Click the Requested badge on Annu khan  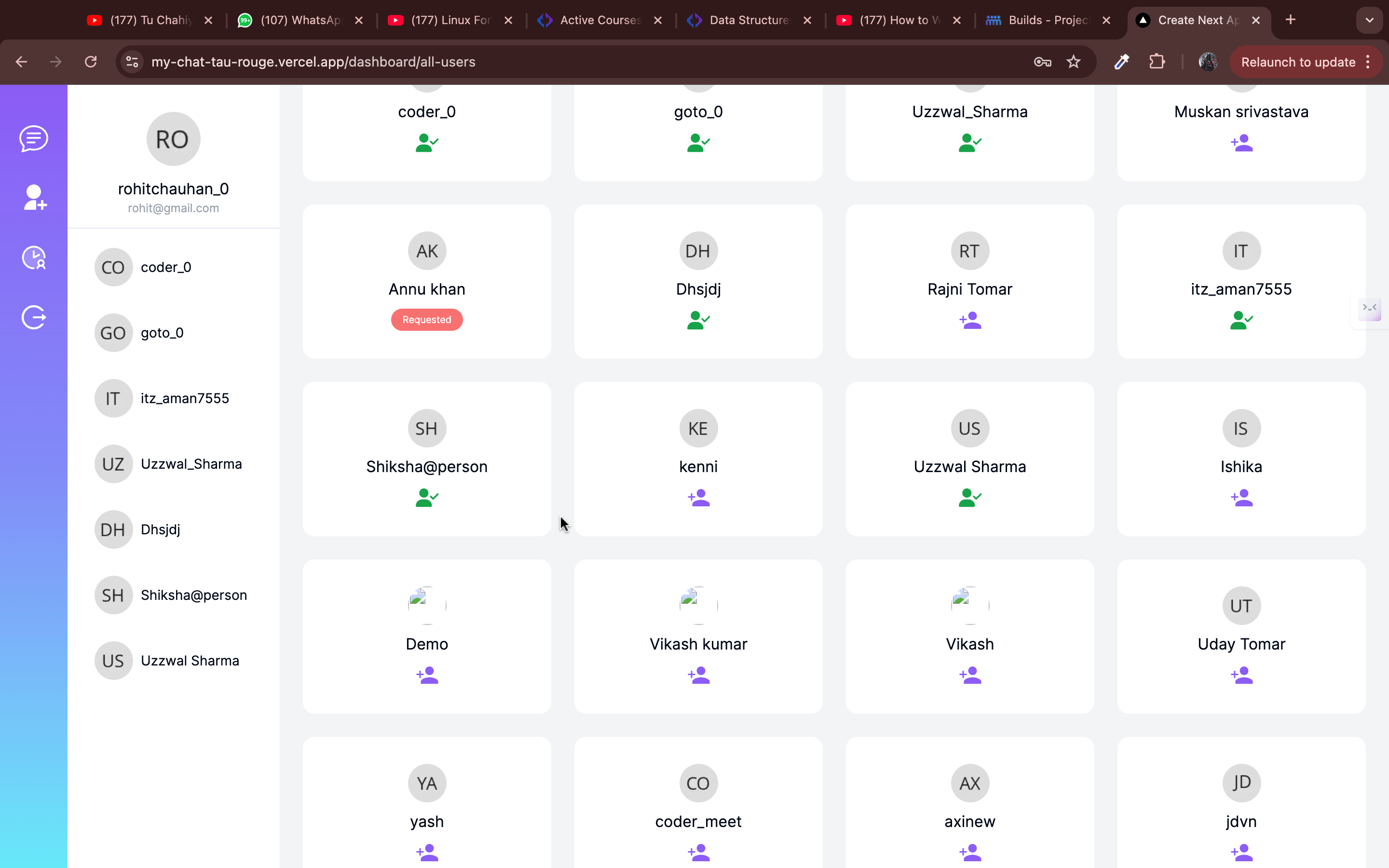click(426, 320)
